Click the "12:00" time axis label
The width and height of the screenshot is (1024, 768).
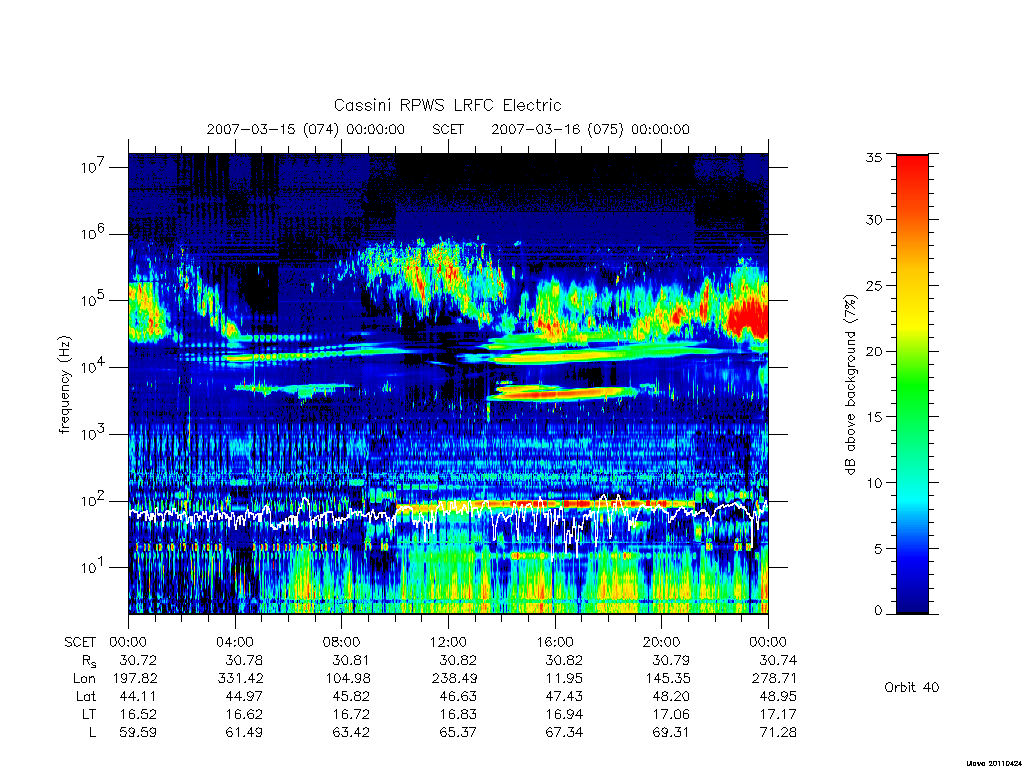448,642
